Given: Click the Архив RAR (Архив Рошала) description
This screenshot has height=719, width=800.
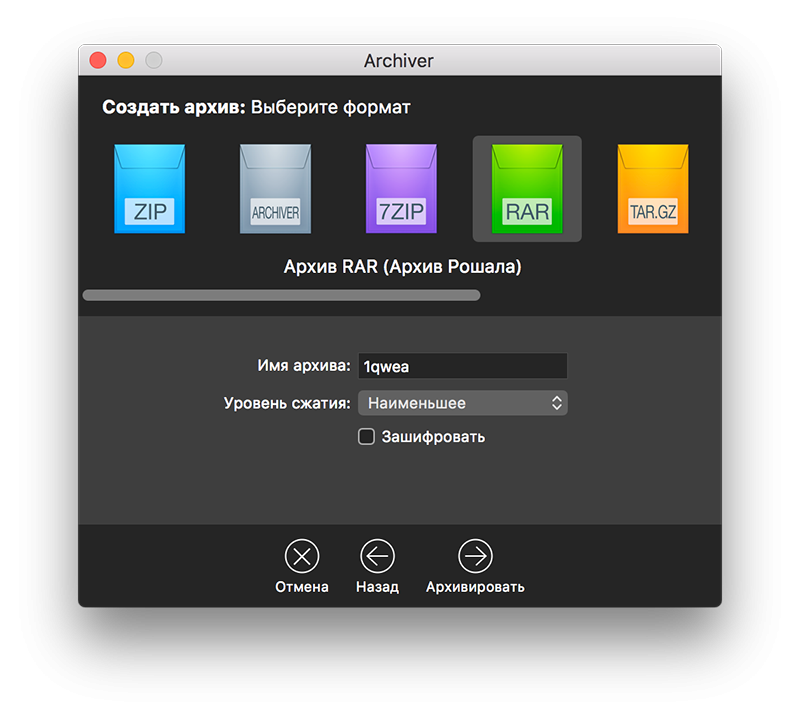Looking at the screenshot, I should pyautogui.click(x=403, y=266).
